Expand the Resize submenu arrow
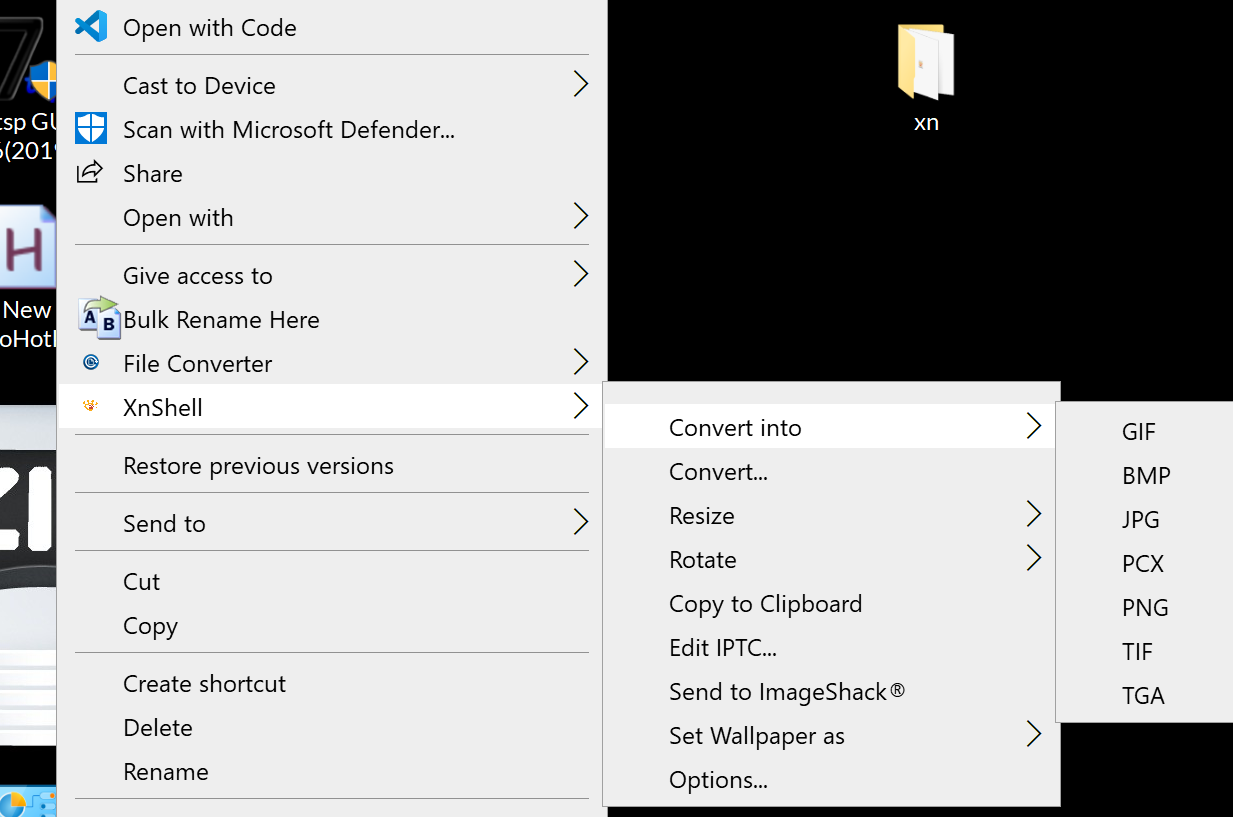1233x817 pixels. point(1033,515)
